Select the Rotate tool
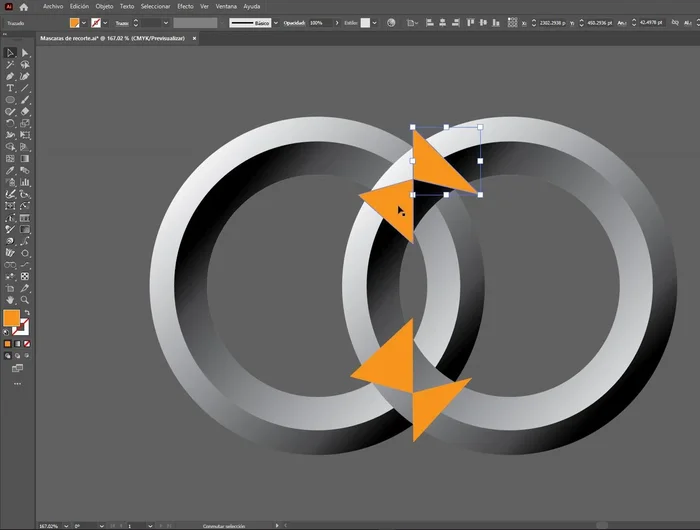The image size is (700, 530). pyautogui.click(x=10, y=123)
